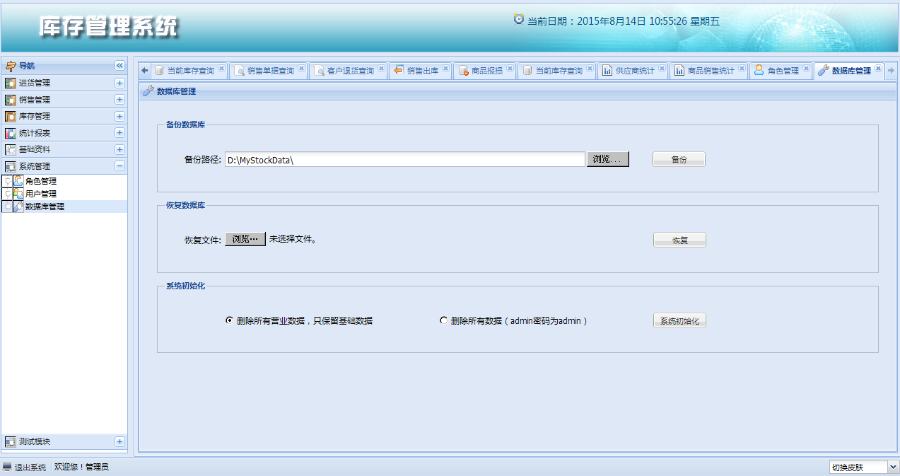This screenshot has height=476, width=900.
Task: Click the 恢复 restore button
Action: [x=680, y=240]
